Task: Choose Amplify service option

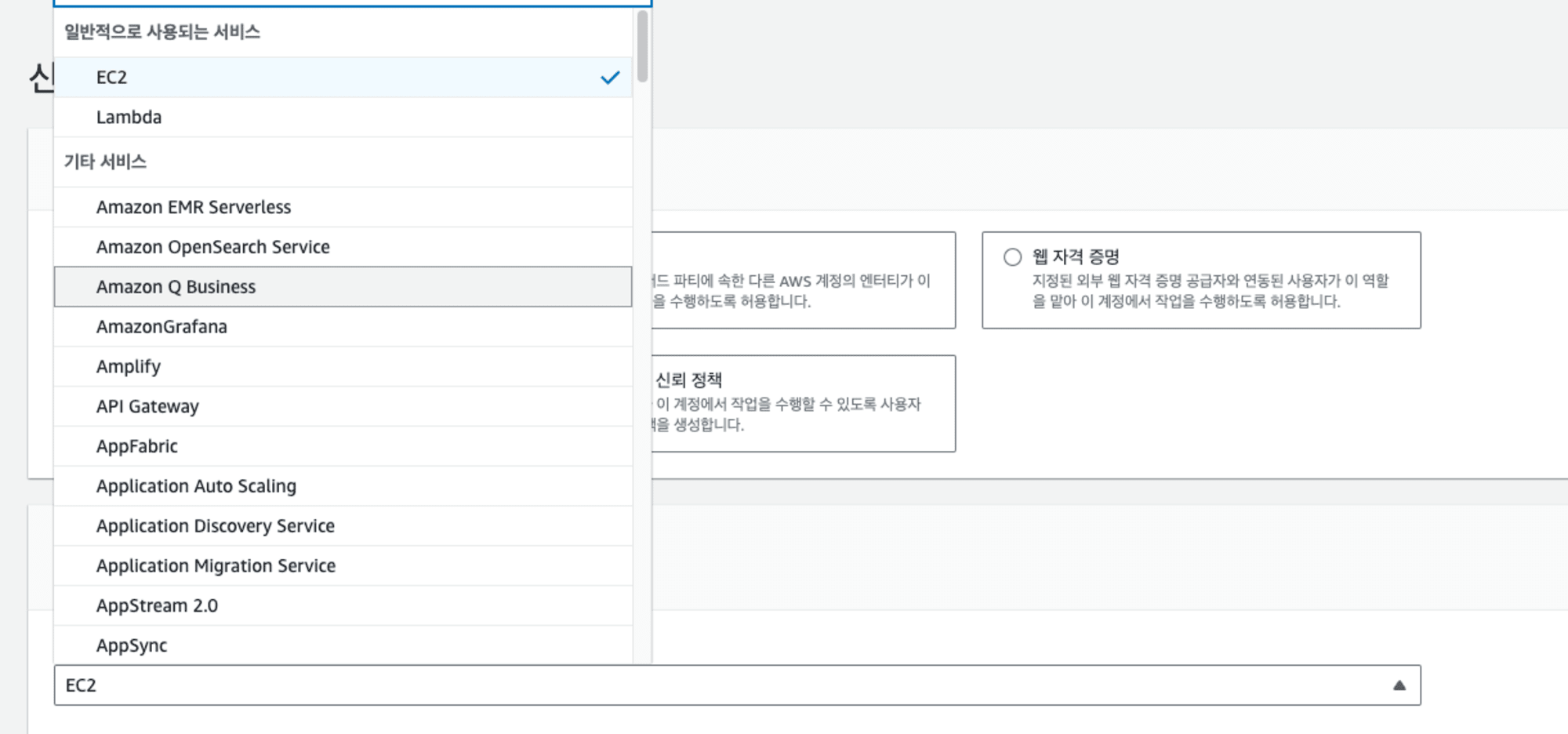Action: tap(343, 366)
